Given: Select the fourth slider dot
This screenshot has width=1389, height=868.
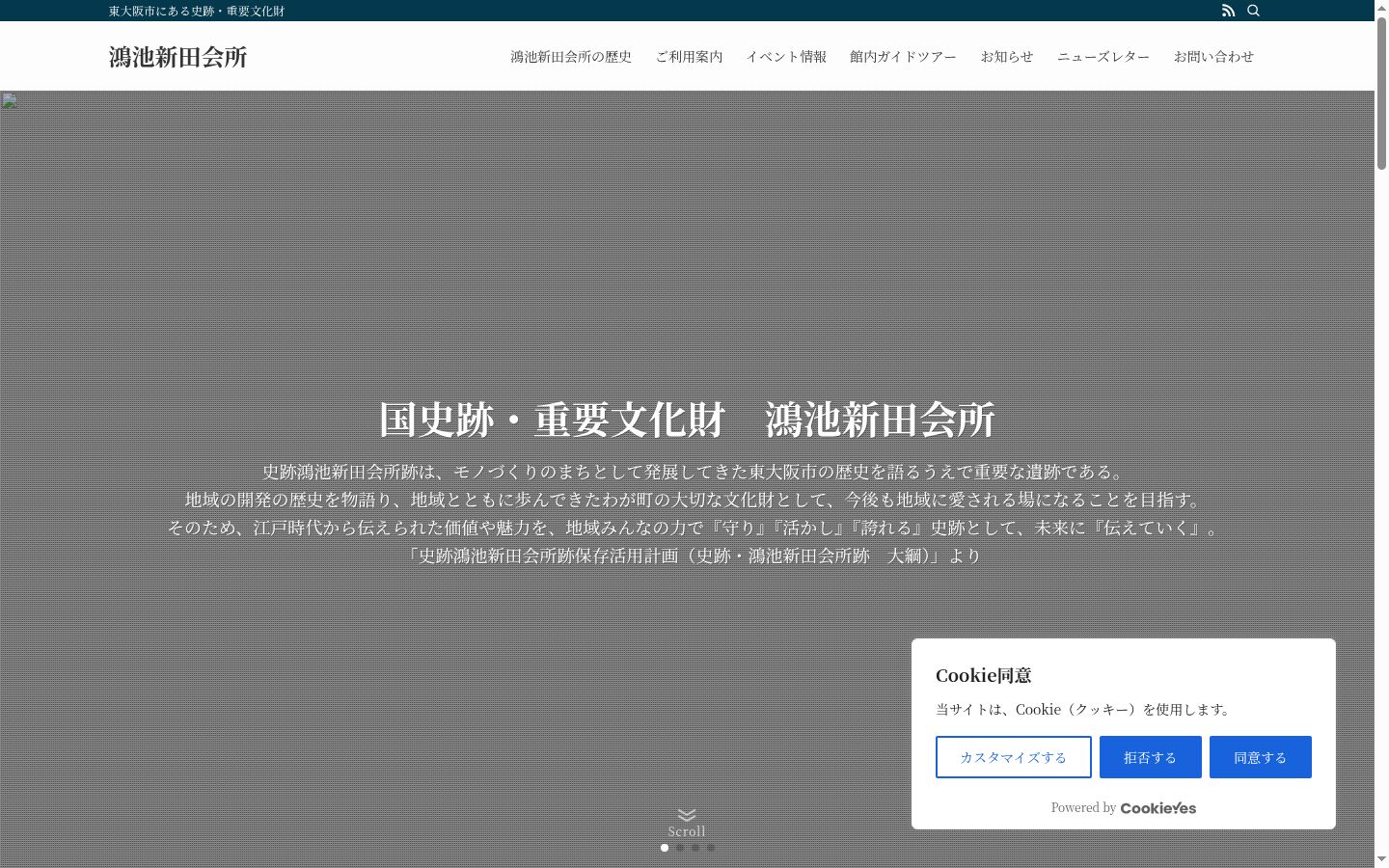Looking at the screenshot, I should click(711, 848).
